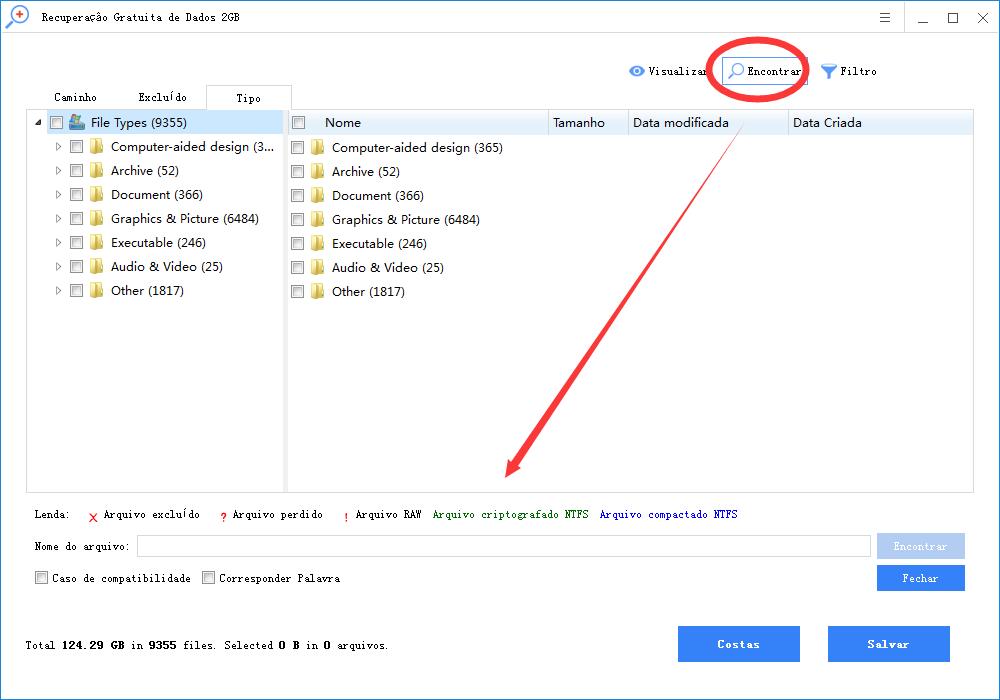Toggle the Corresponder Palavra checkbox
The image size is (1000, 700).
(209, 578)
